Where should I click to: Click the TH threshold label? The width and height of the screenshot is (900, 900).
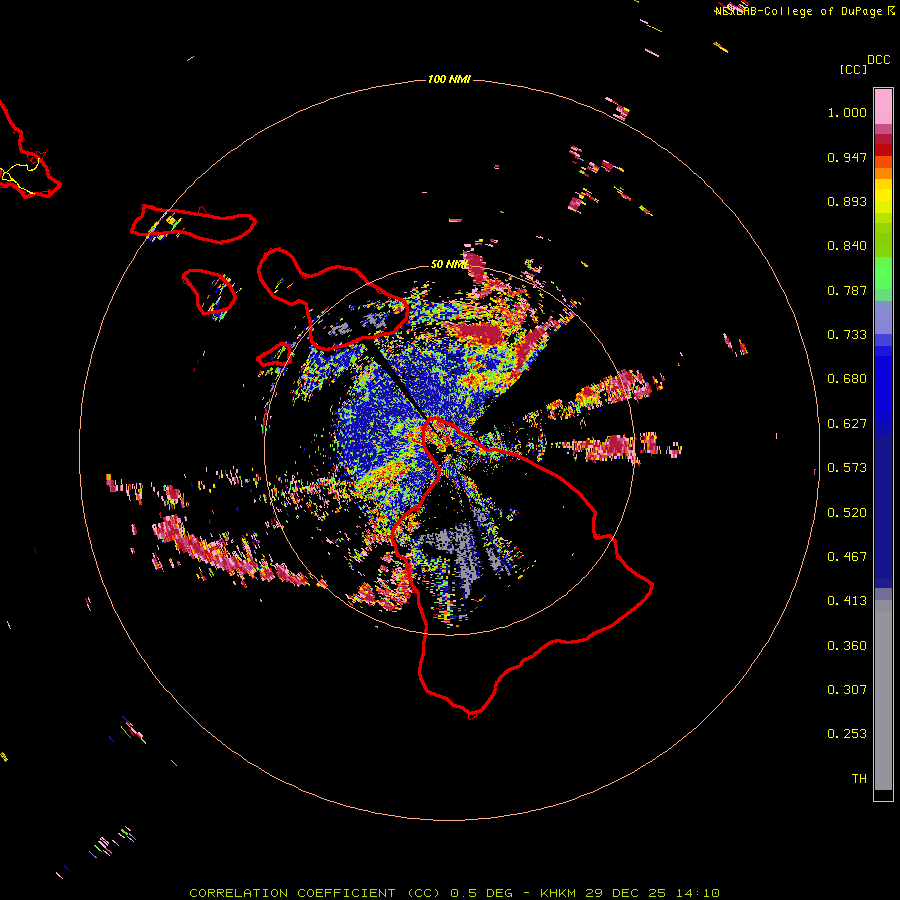(x=859, y=779)
